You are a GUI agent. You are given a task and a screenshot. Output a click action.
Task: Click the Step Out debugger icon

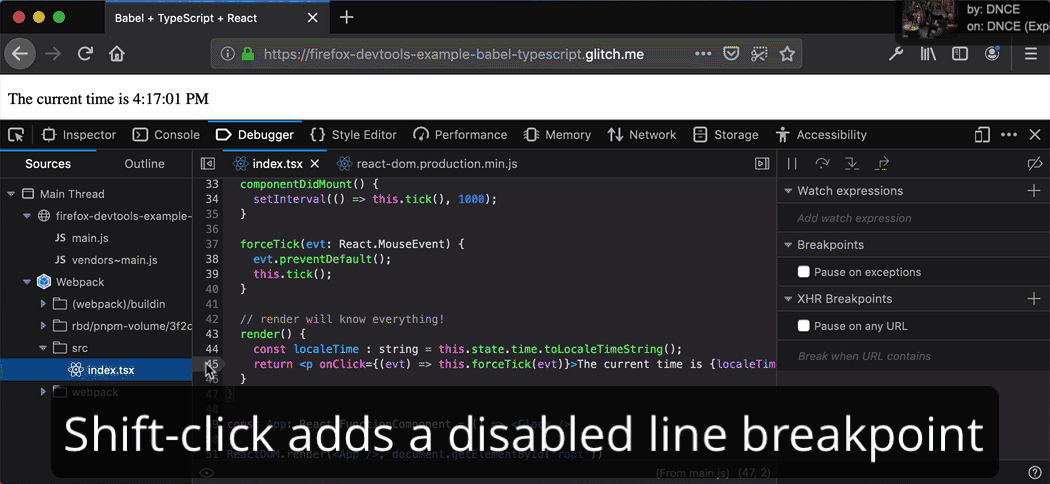click(882, 164)
